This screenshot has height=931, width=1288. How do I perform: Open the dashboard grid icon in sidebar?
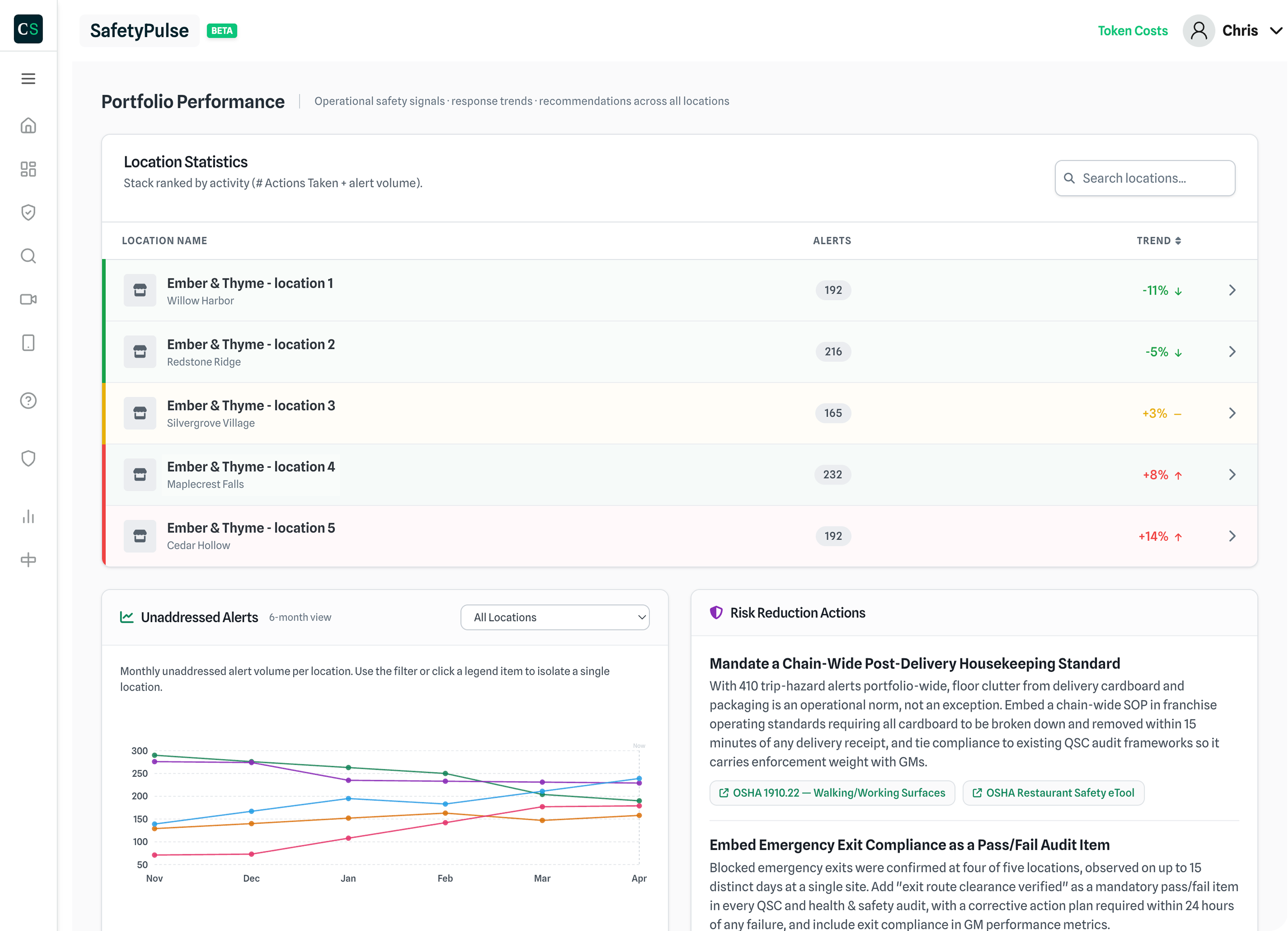click(28, 169)
